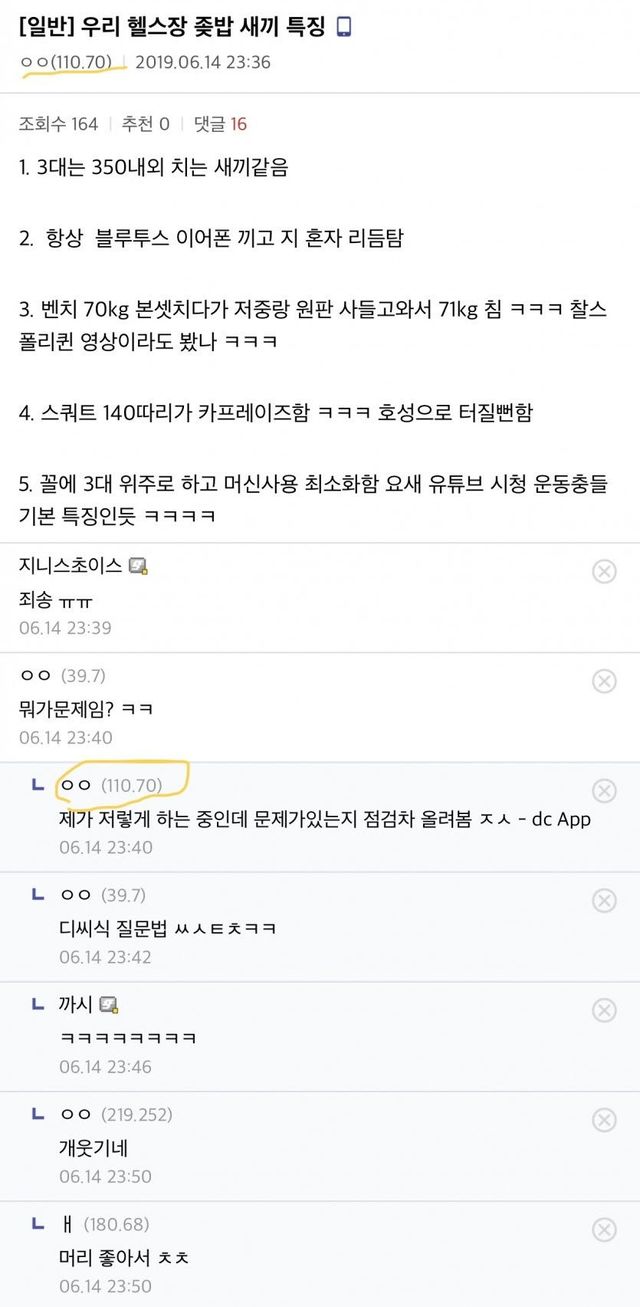Image resolution: width=640 pixels, height=1307 pixels.
Task: Open the gallog icon next to 지니스초이스
Action: click(x=139, y=567)
